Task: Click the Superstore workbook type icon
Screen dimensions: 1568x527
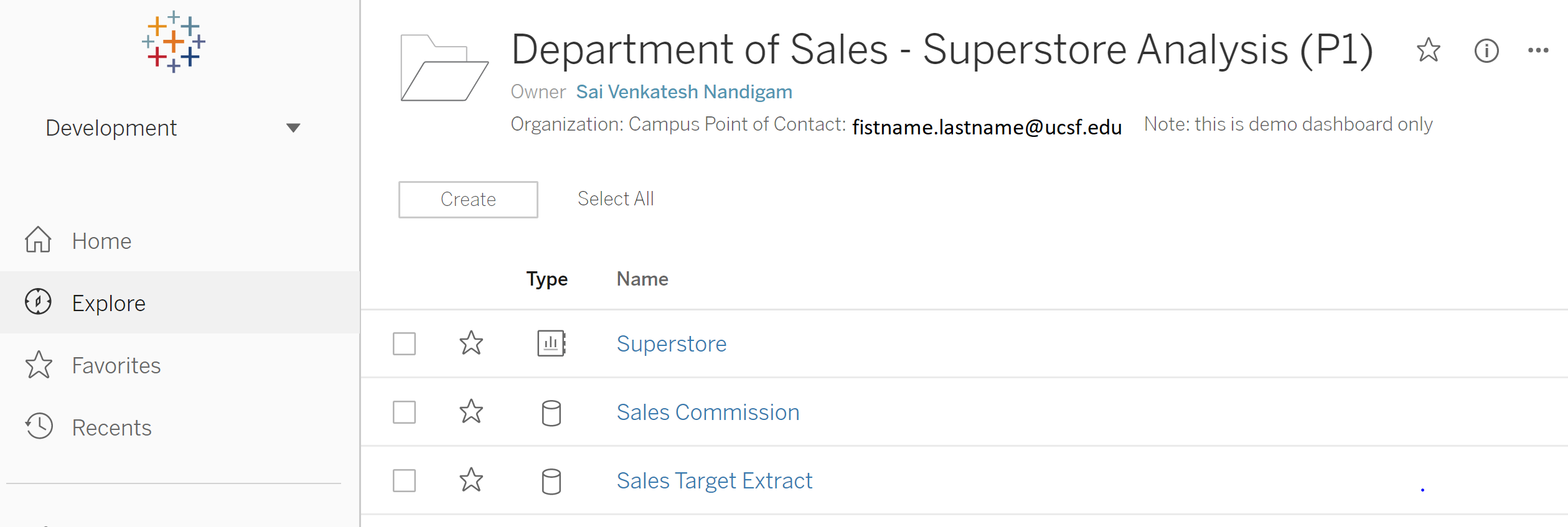Action: click(552, 343)
